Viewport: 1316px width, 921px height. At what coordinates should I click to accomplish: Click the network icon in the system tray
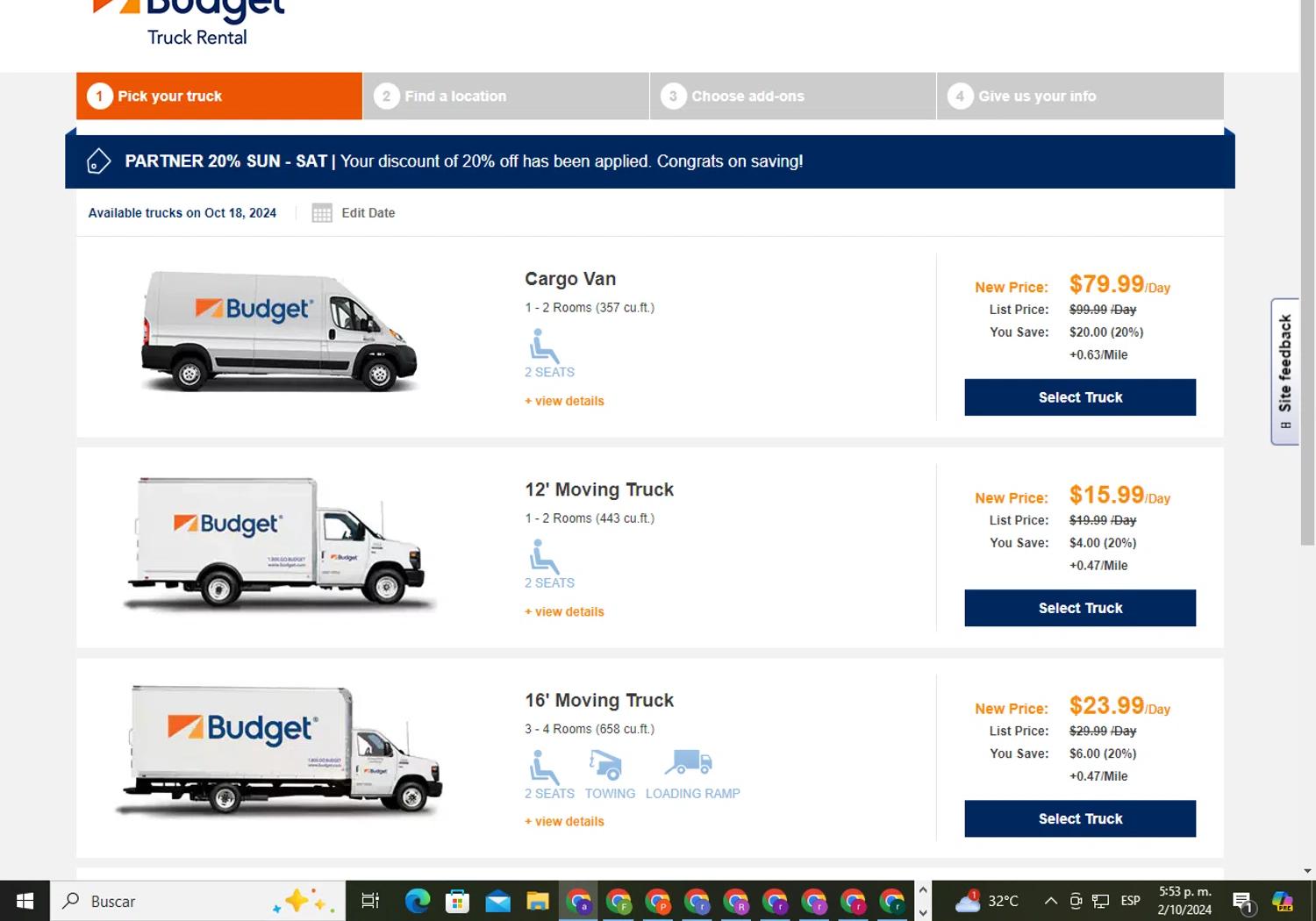(1101, 901)
